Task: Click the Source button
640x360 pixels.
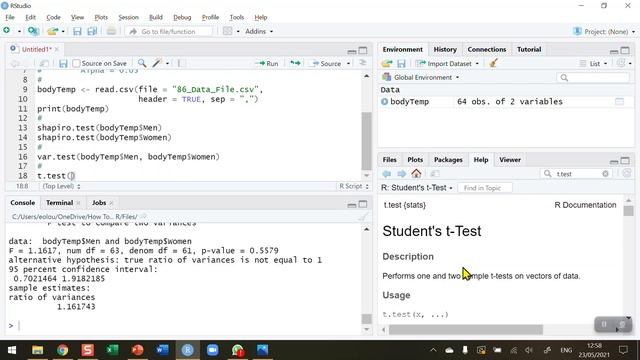Action: coord(326,63)
